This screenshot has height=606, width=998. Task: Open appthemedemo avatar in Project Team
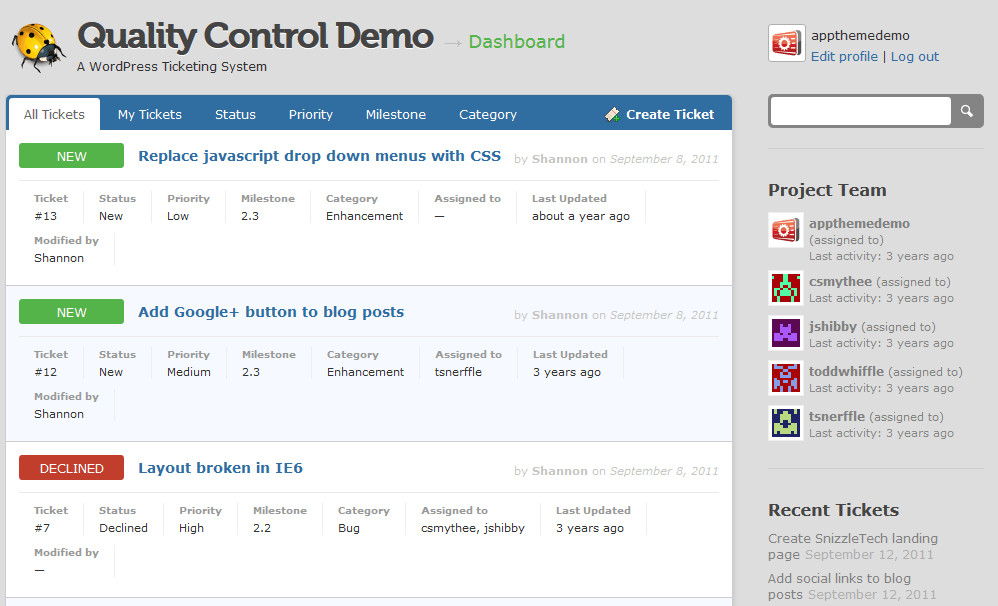[x=786, y=230]
